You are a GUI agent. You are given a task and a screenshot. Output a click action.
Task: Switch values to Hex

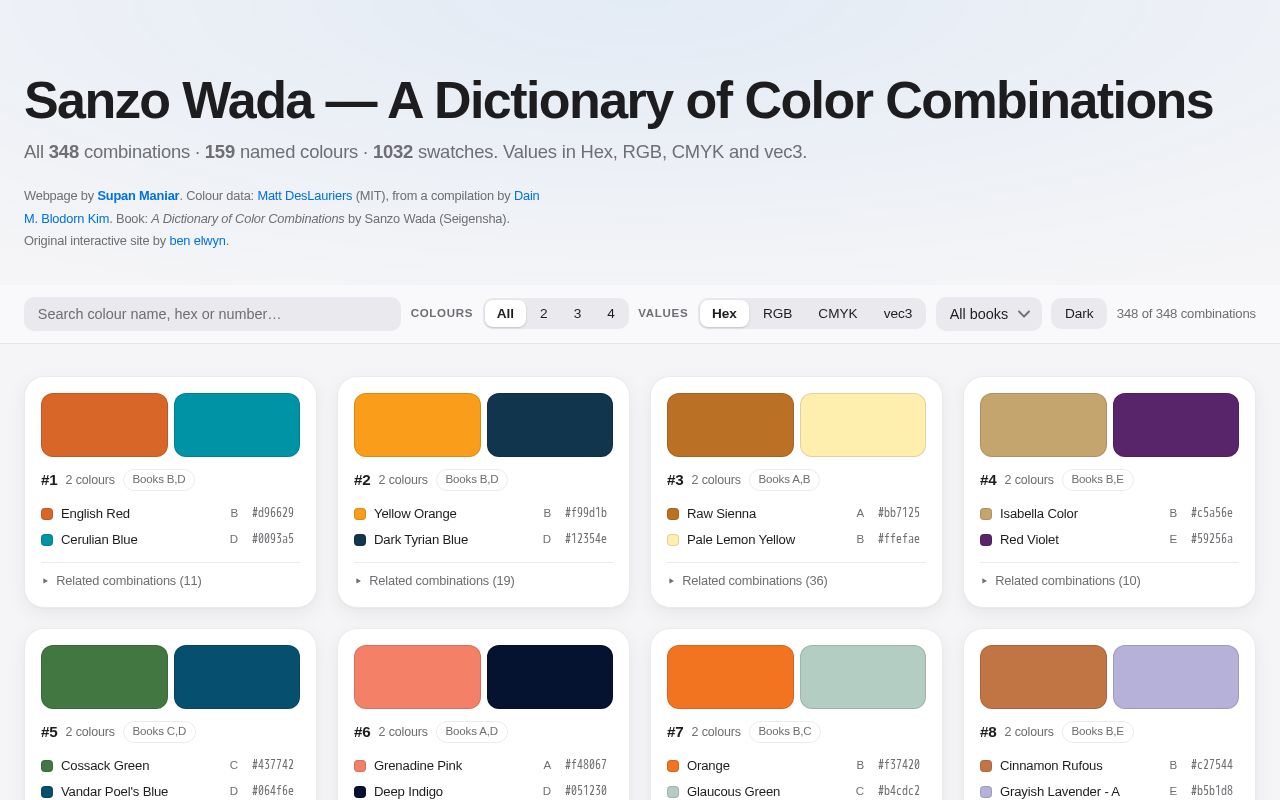point(724,314)
